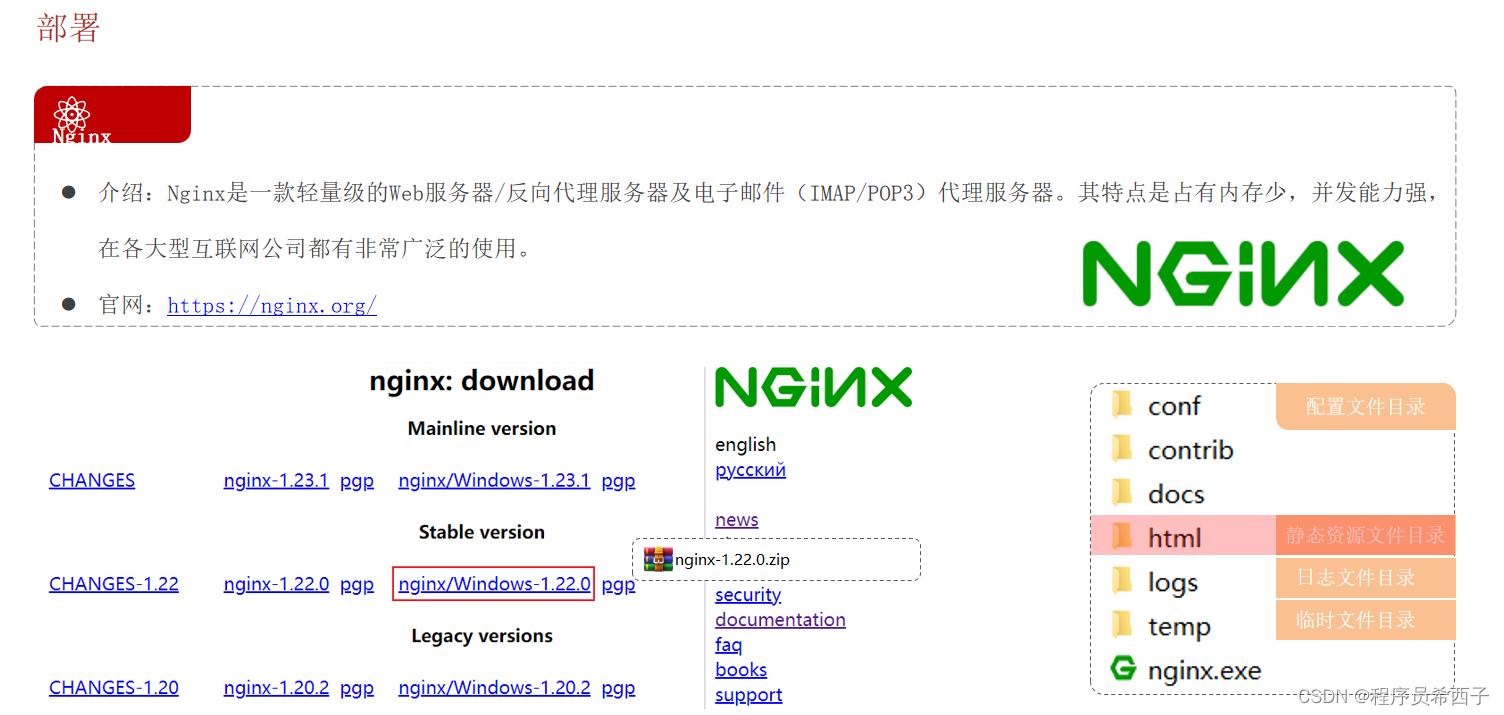Select the nginx-1.22.0.zip file name
Screen dimensions: 1504x715
coord(732,560)
